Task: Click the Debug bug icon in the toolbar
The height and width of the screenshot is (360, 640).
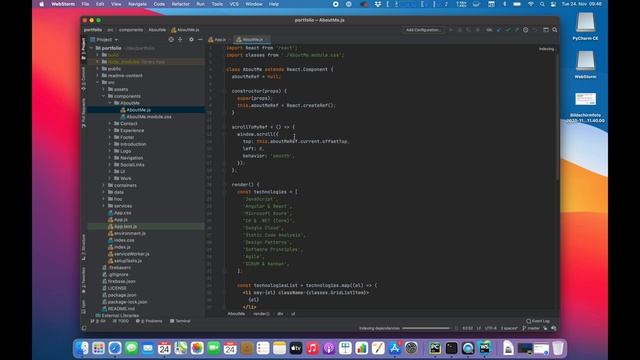Action: coord(460,30)
